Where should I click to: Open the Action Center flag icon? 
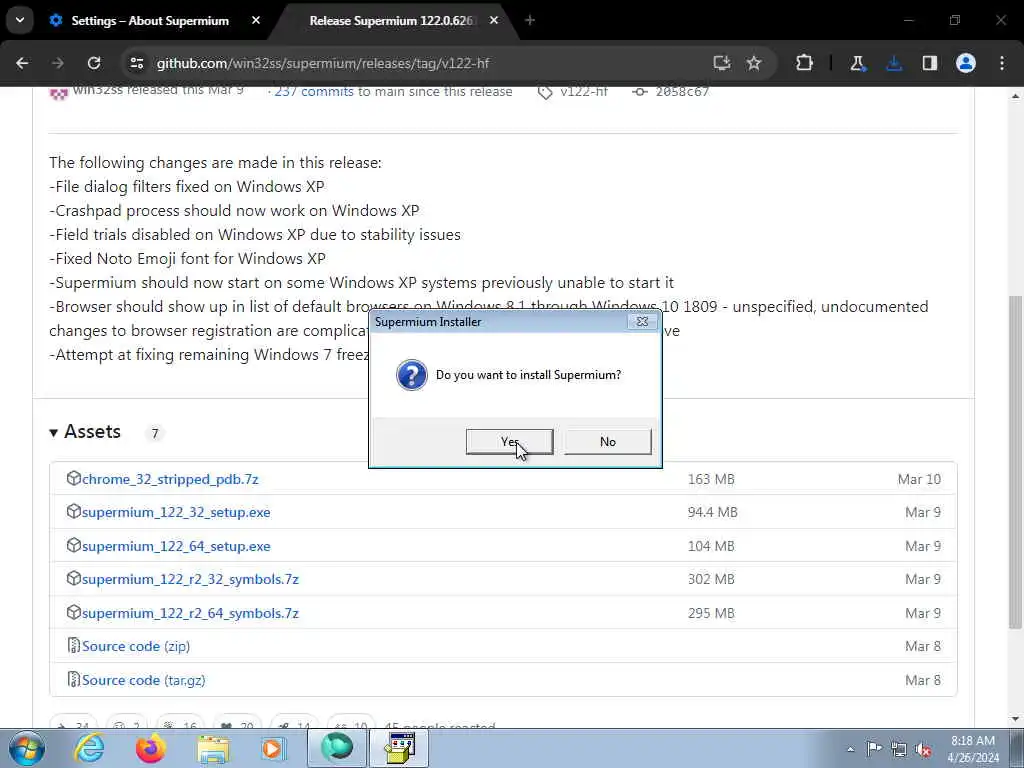tap(874, 748)
